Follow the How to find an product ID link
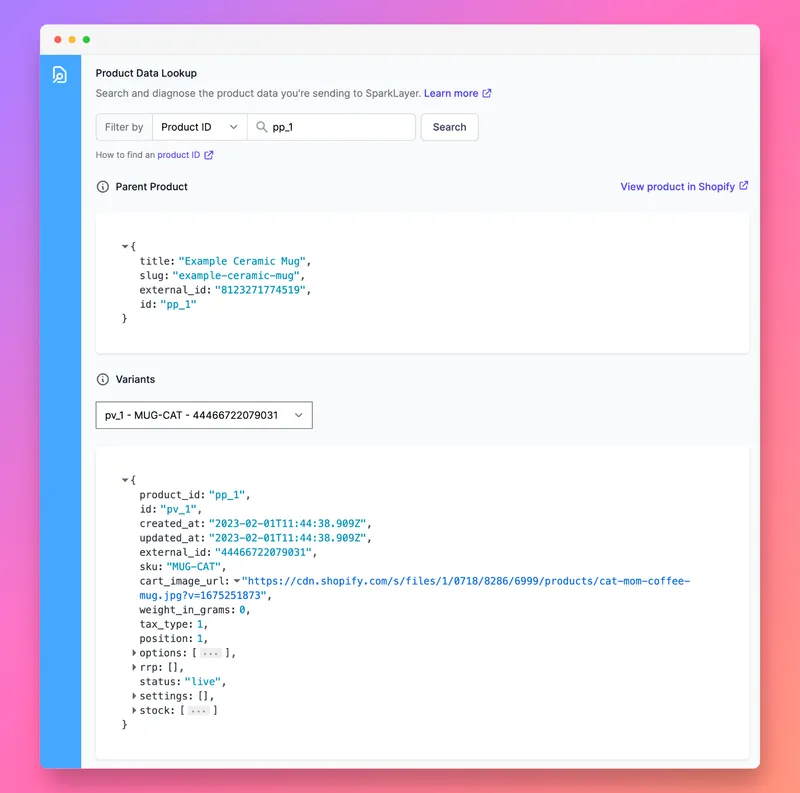 point(180,155)
